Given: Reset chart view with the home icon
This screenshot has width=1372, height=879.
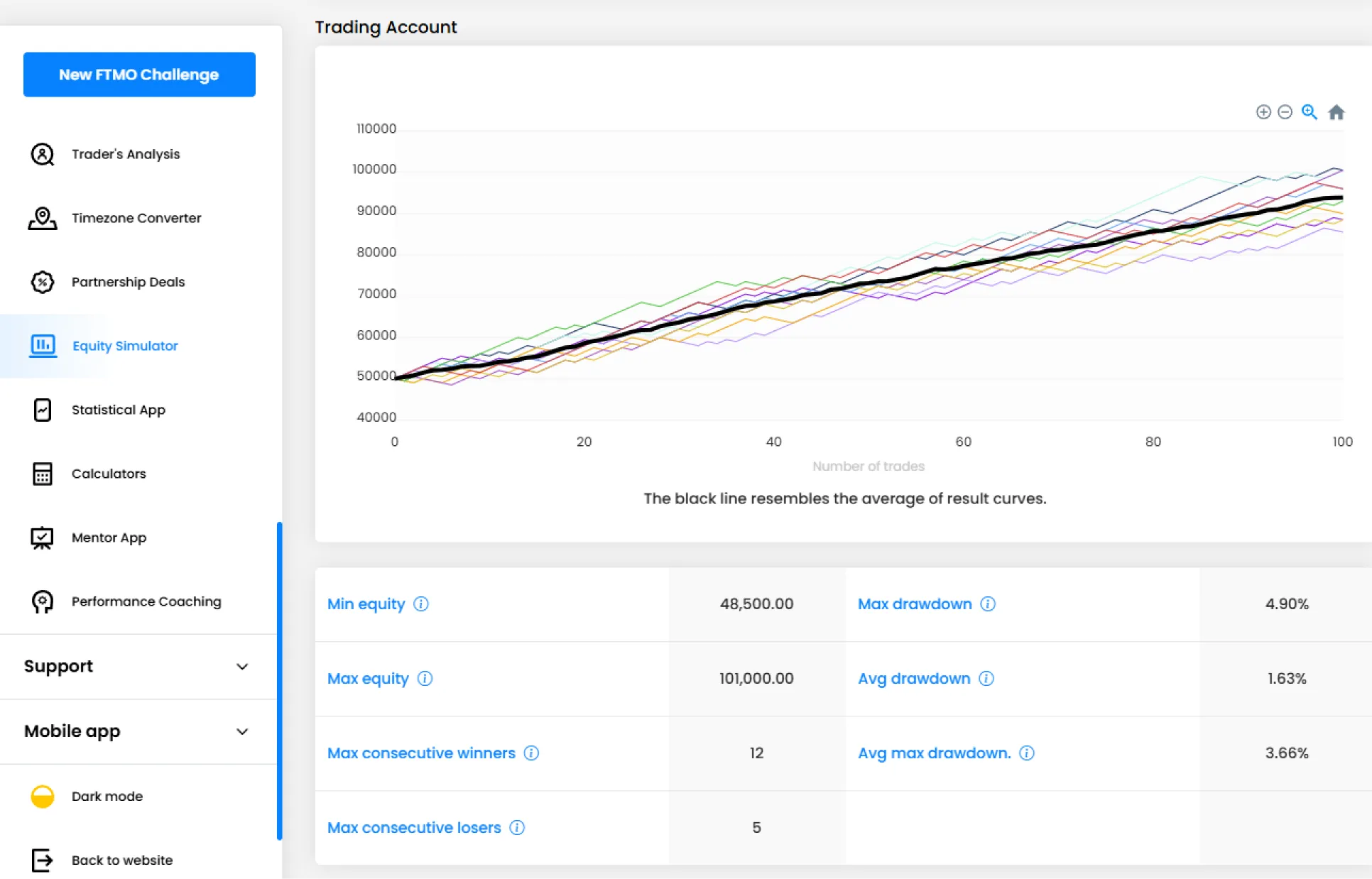Looking at the screenshot, I should [x=1336, y=112].
